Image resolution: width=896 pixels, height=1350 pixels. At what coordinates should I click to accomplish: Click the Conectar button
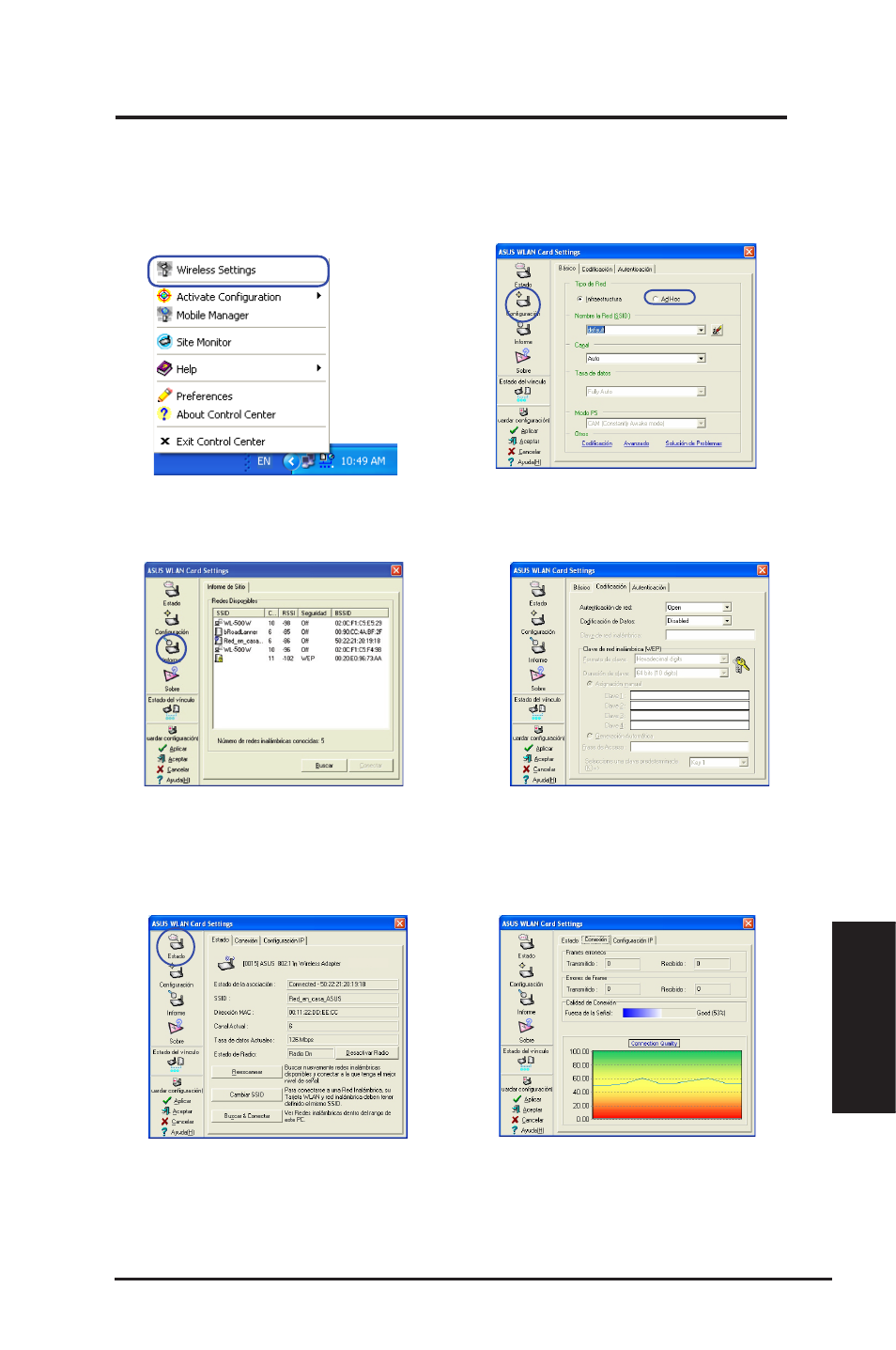[371, 765]
